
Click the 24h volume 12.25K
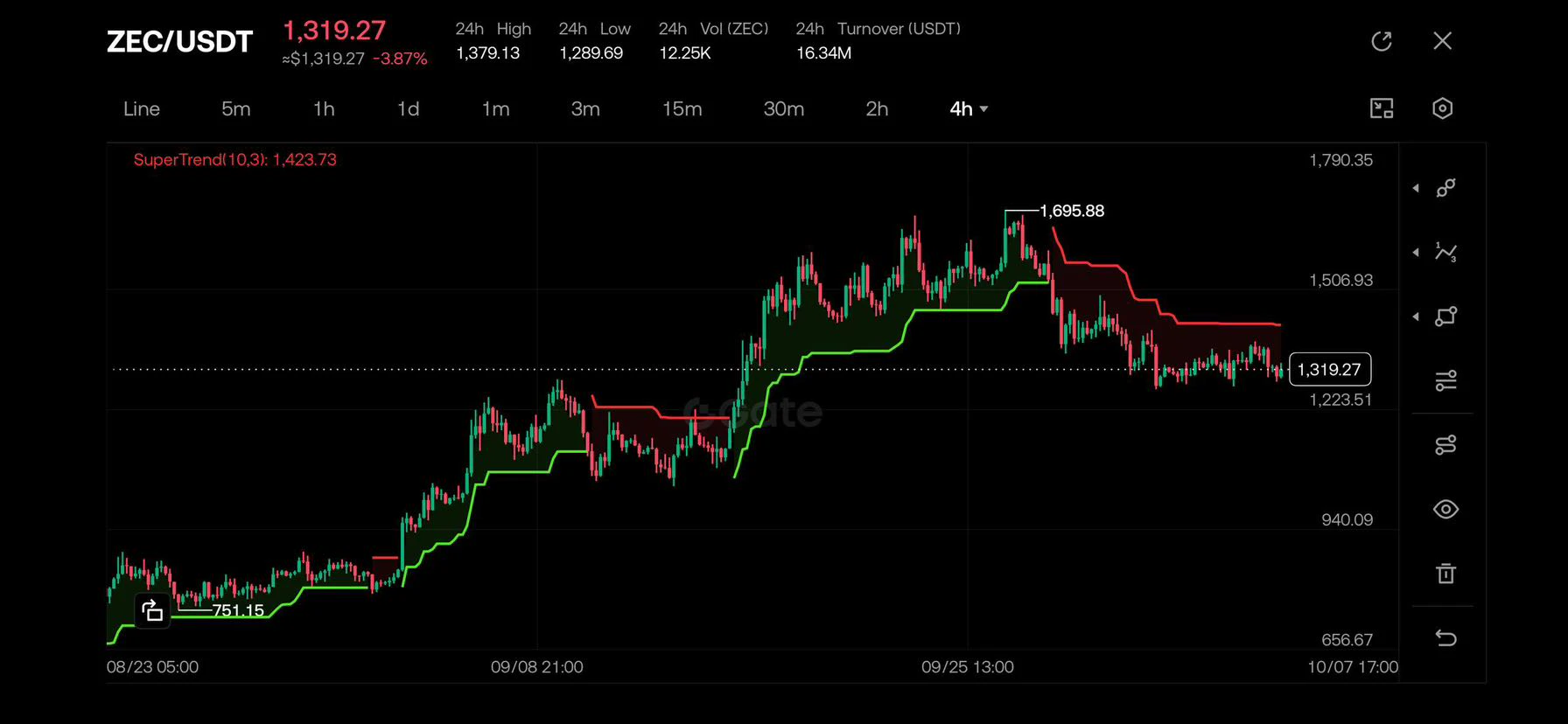tap(685, 53)
